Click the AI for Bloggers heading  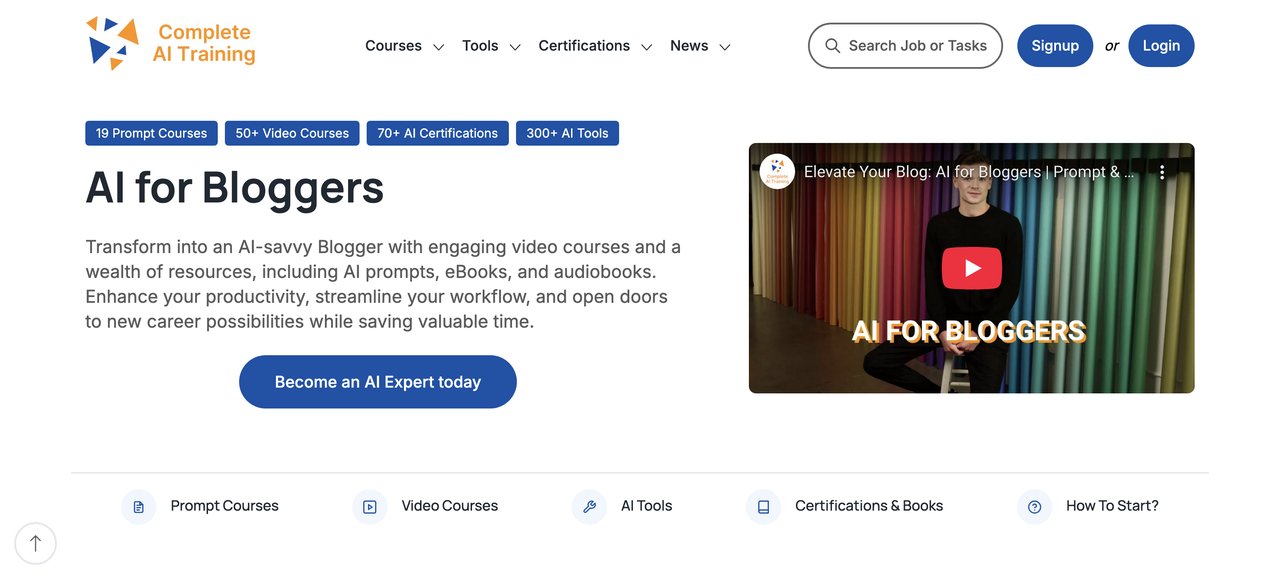tap(234, 187)
